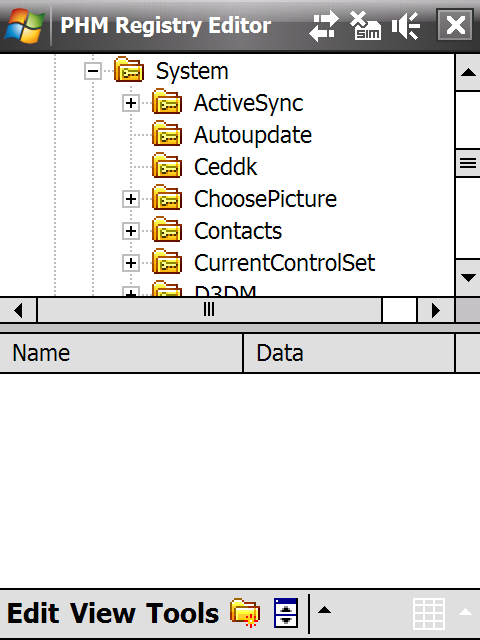The width and height of the screenshot is (480, 640).
Task: Click the split pane toggle toolbar icon
Action: (286, 613)
